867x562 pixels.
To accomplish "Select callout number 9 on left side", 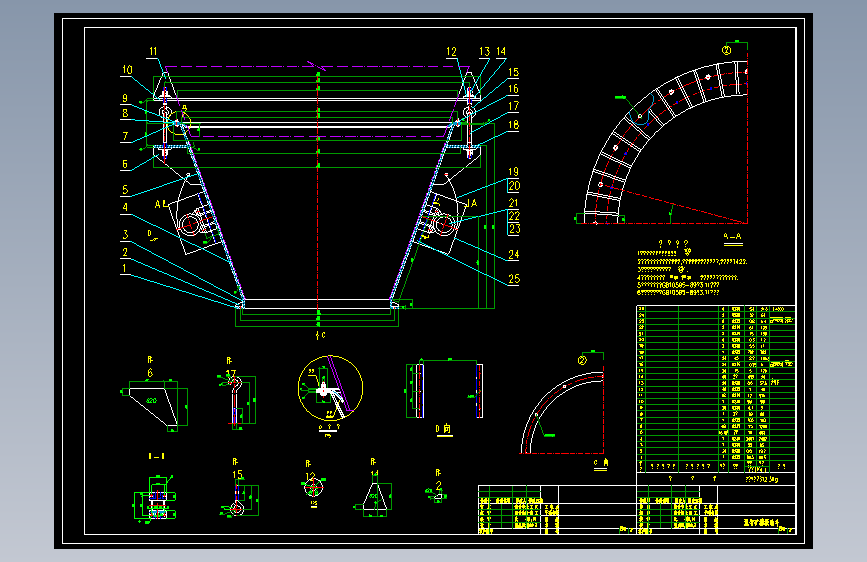I will click(125, 98).
